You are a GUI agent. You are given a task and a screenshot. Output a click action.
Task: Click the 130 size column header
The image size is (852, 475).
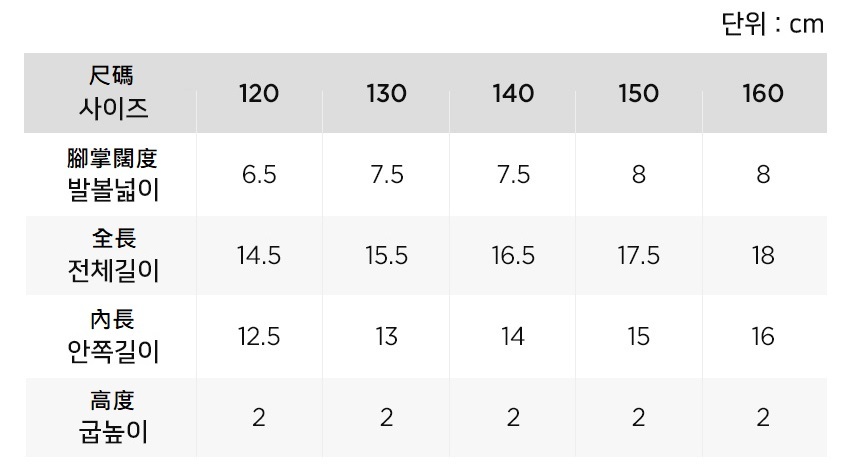click(386, 94)
